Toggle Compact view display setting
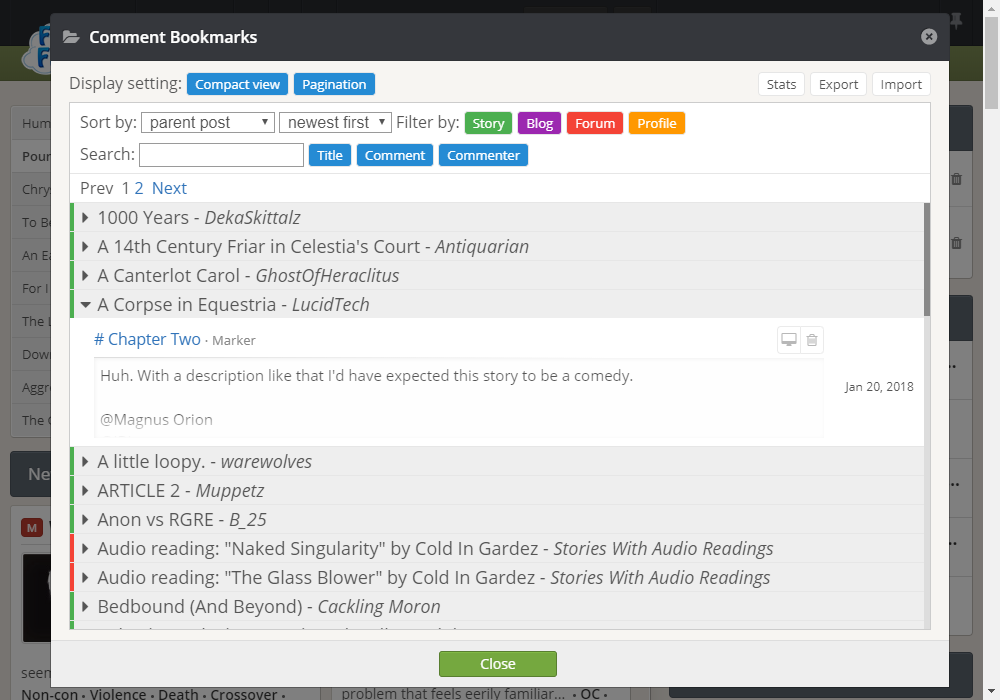The width and height of the screenshot is (1000, 700). click(x=237, y=84)
